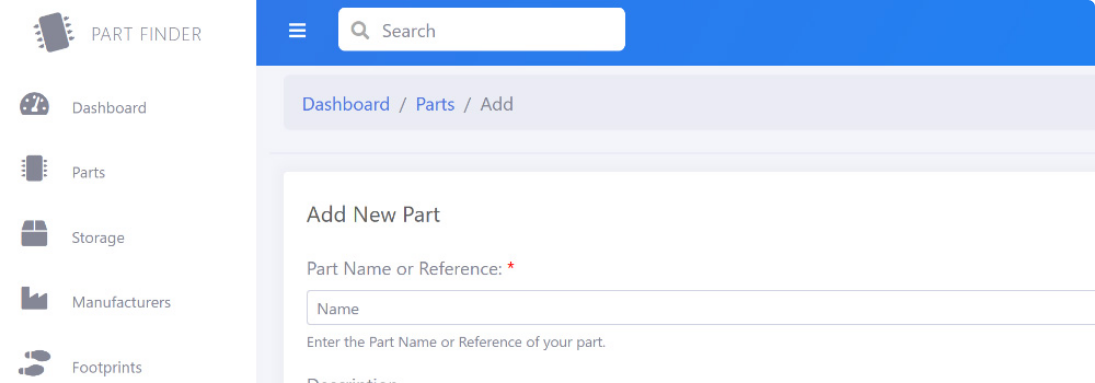Click the Storage box icon in the sidebar
Image resolution: width=1095 pixels, height=383 pixels.
click(34, 233)
